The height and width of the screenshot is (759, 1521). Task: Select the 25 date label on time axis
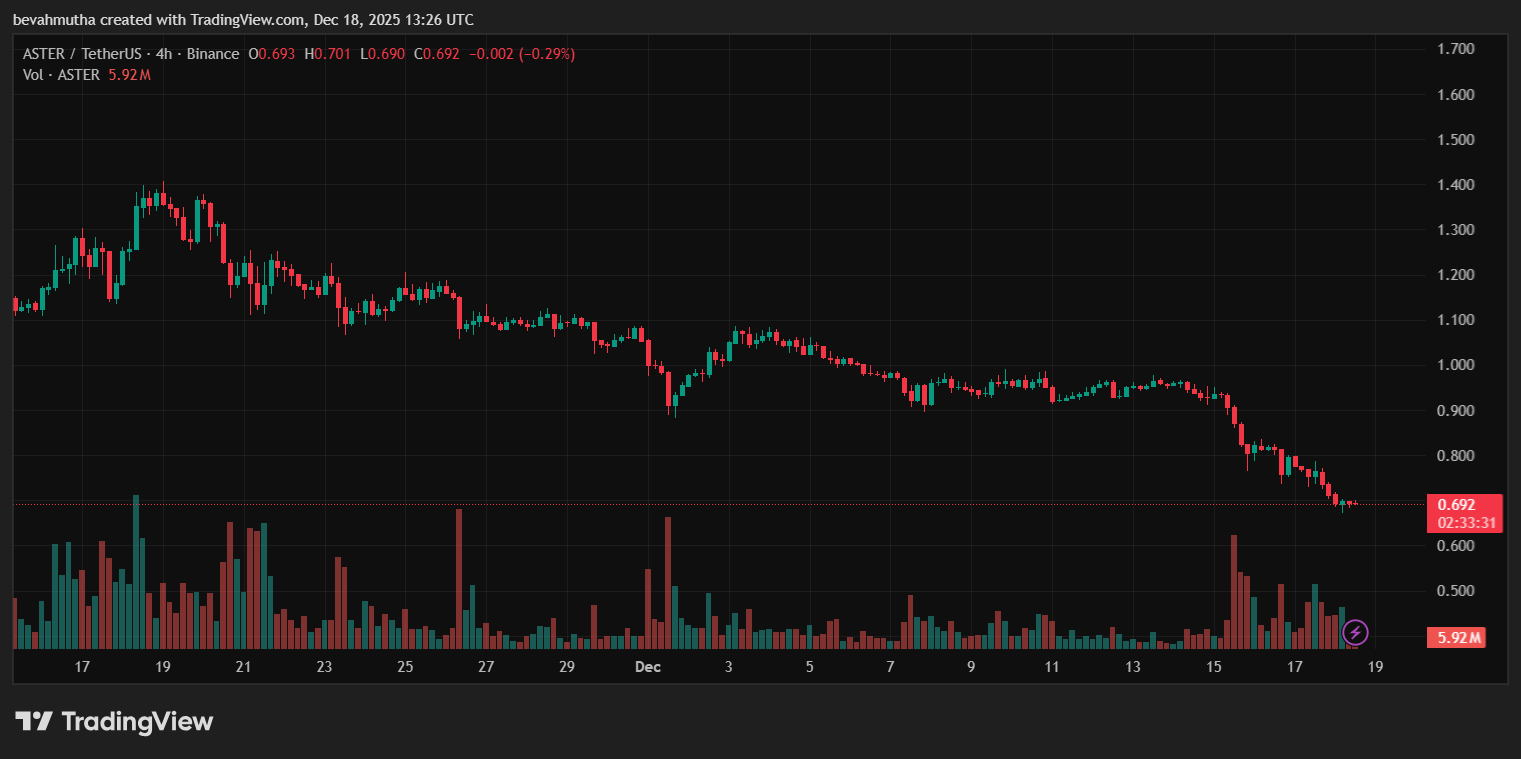click(x=405, y=667)
